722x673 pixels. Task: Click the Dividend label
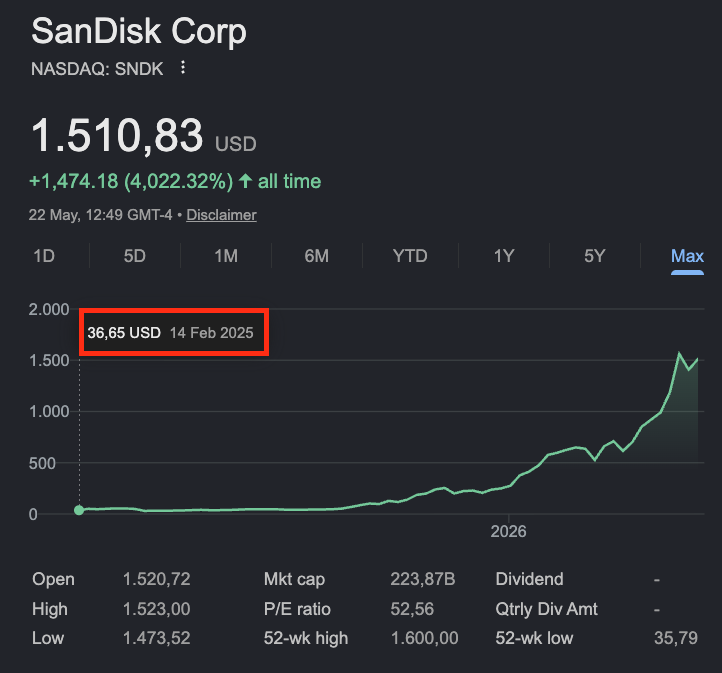(x=530, y=579)
